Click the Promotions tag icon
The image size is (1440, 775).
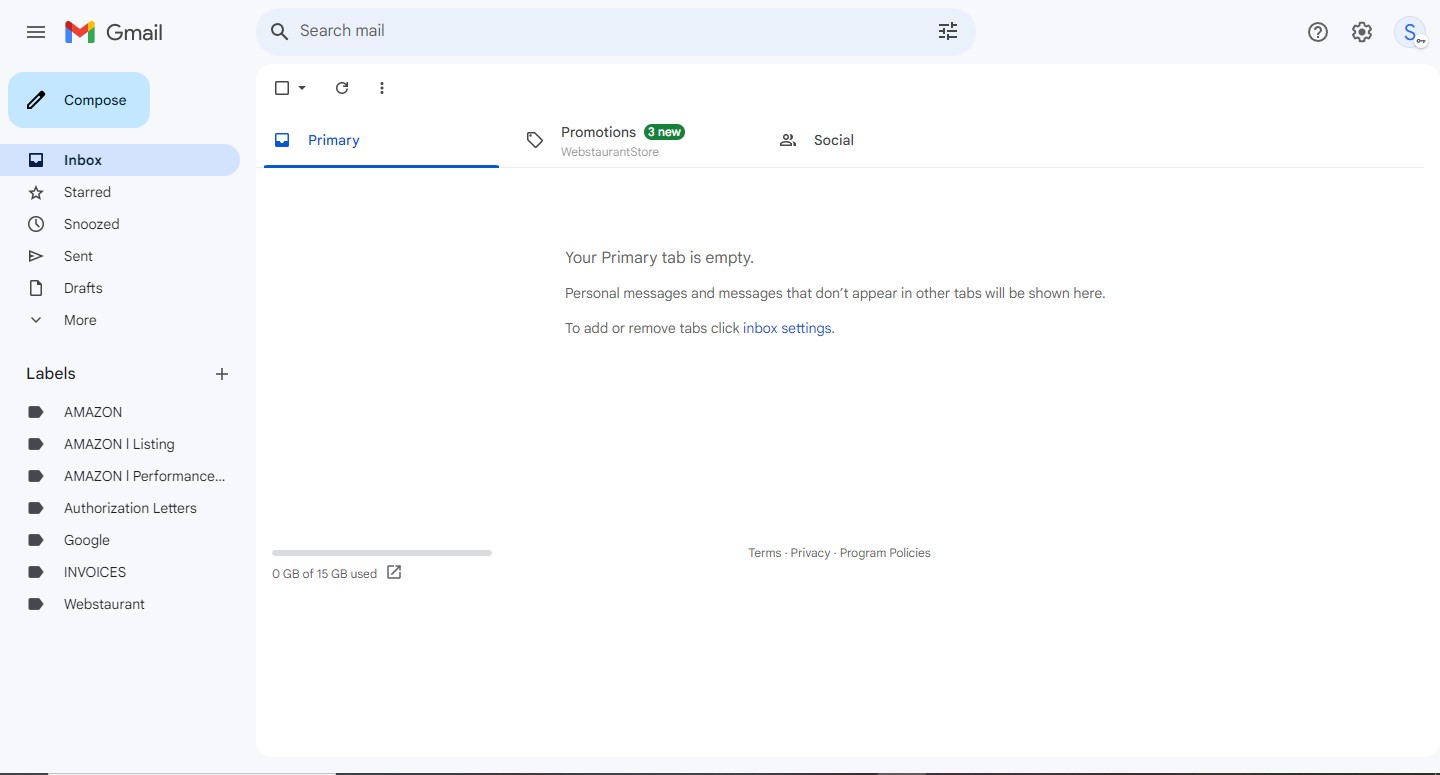click(x=535, y=140)
